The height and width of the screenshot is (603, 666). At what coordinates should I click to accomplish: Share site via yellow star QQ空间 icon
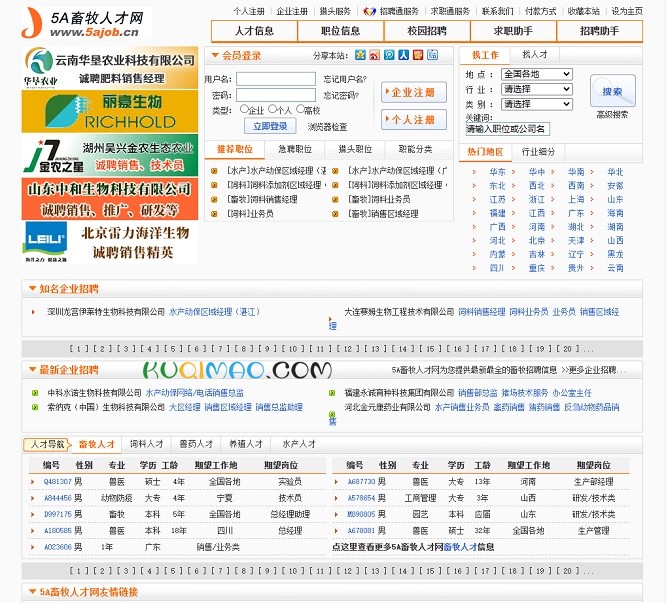pyautogui.click(x=360, y=55)
